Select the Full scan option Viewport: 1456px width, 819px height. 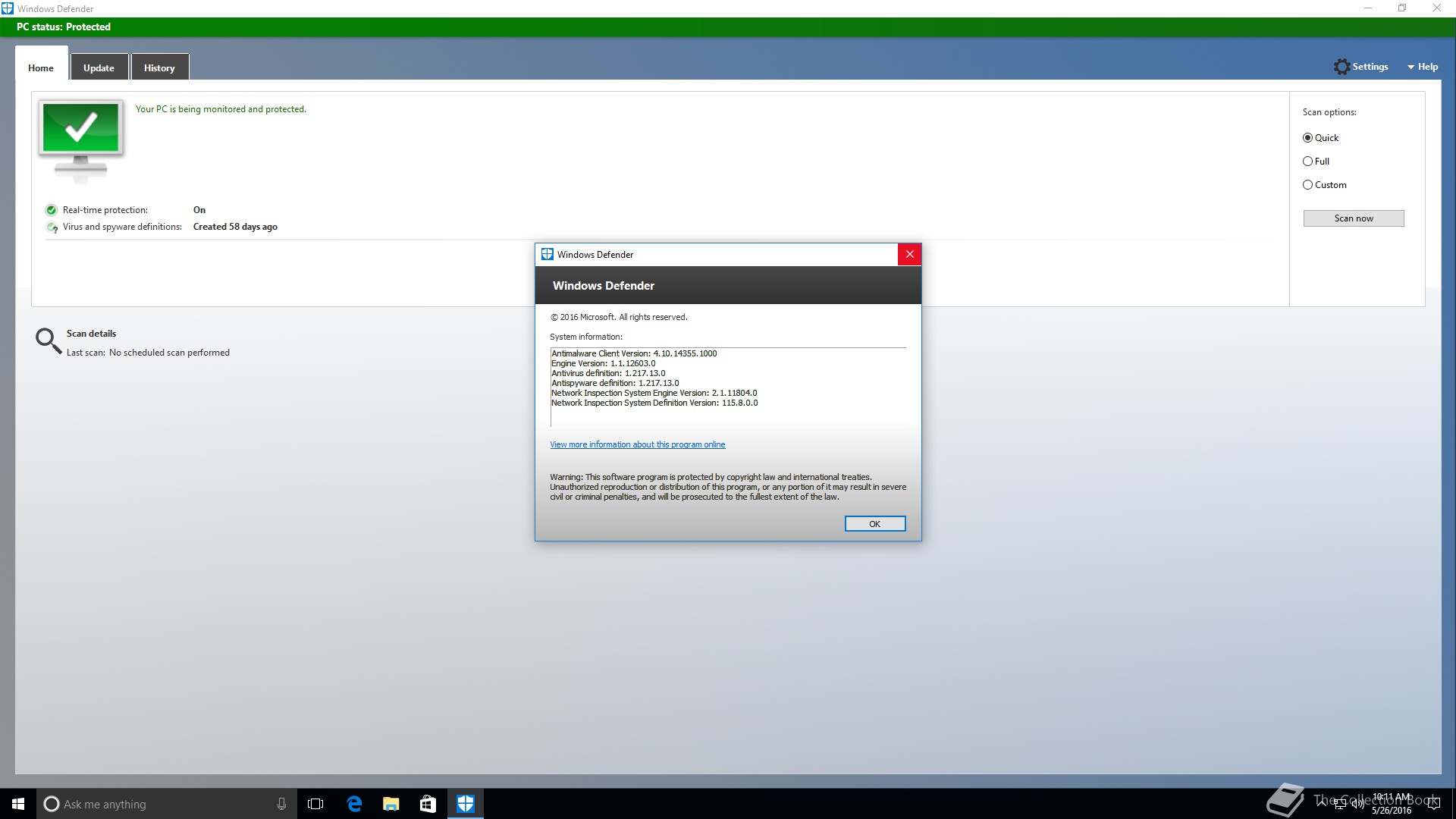point(1307,162)
